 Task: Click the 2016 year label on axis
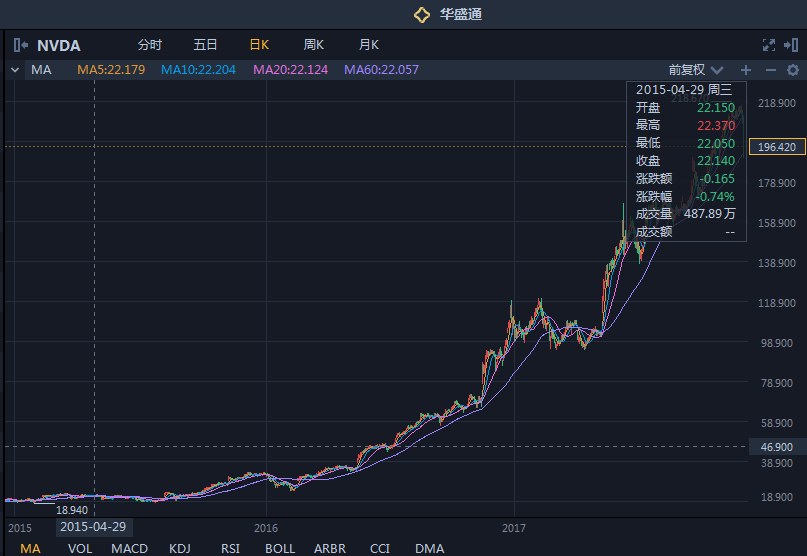pyautogui.click(x=266, y=528)
